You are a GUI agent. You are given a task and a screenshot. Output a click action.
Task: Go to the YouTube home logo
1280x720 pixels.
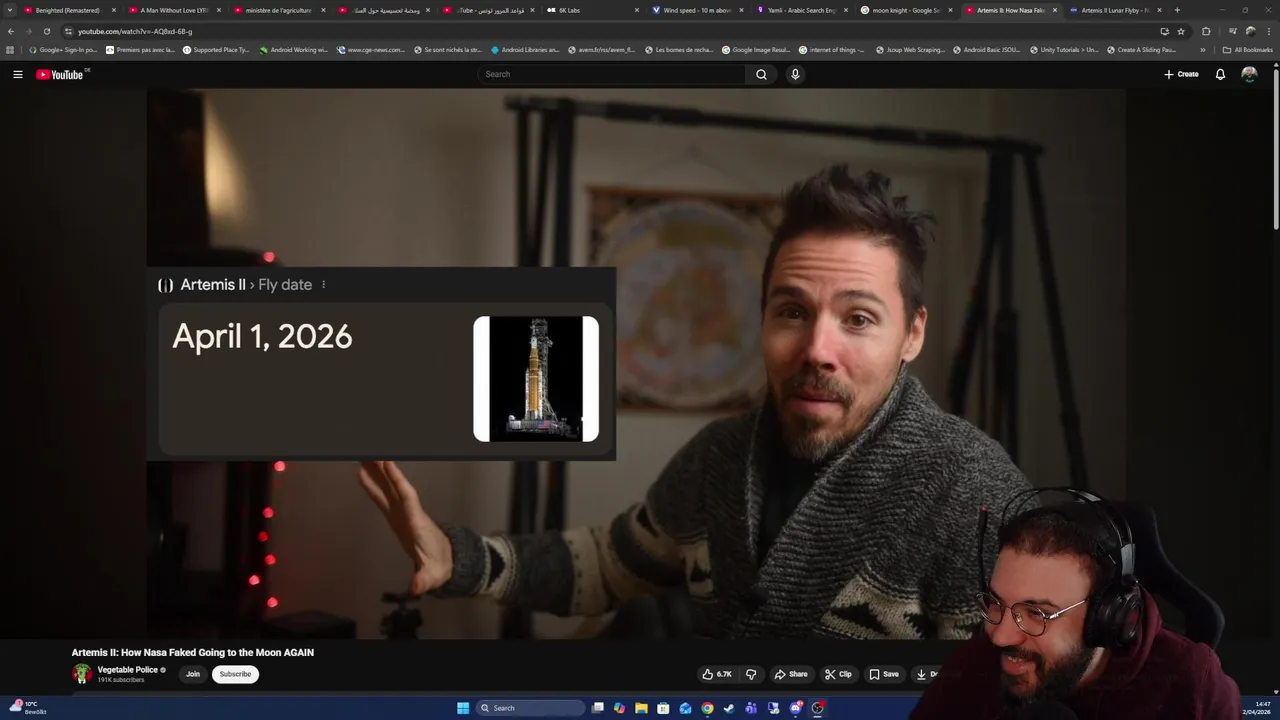coord(62,74)
